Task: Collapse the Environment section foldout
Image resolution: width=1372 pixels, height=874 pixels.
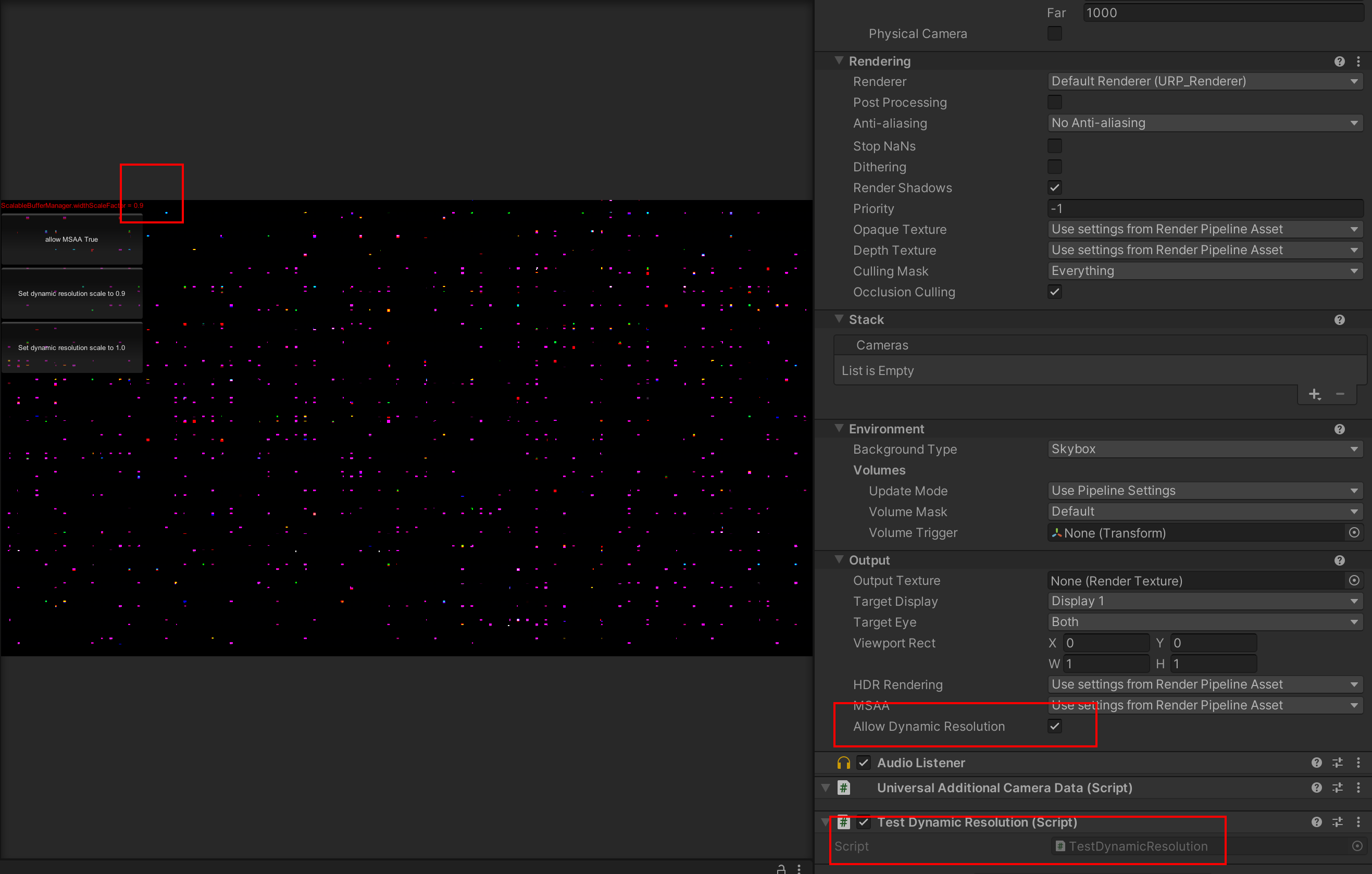Action: pos(839,429)
